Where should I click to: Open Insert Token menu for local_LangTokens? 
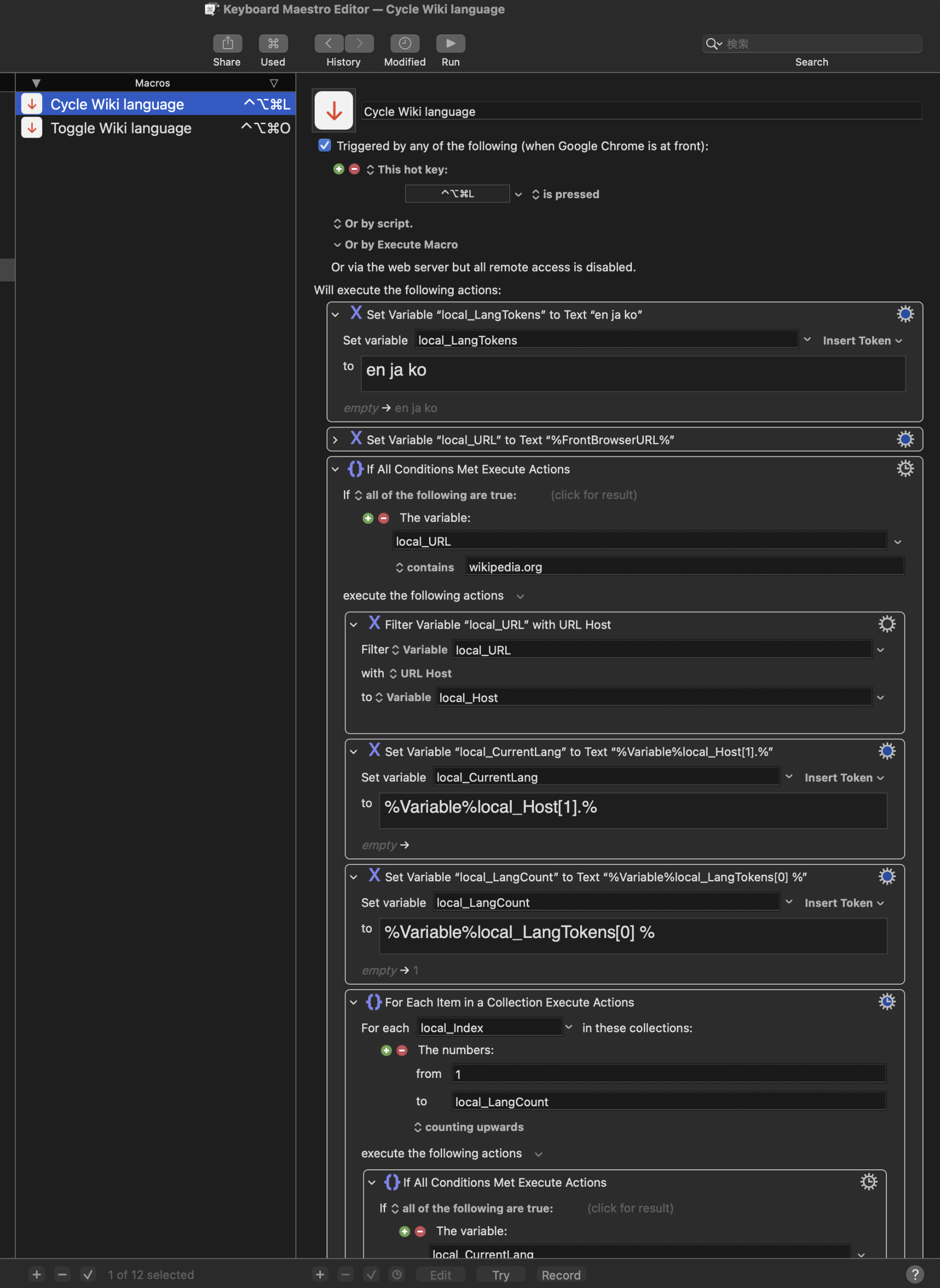click(x=862, y=340)
